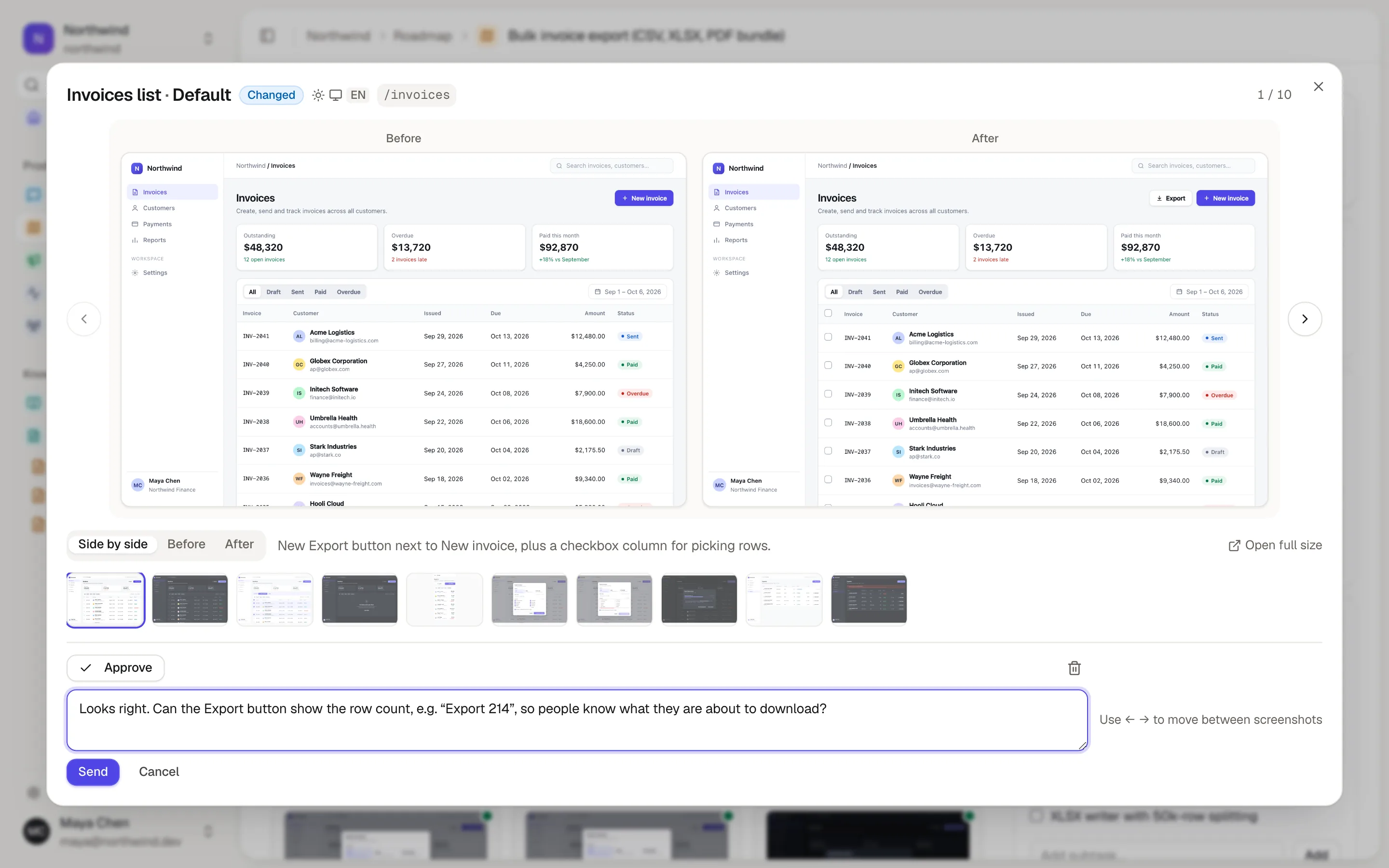The image size is (1389, 868).
Task: Open date range picker in Before screenshot
Action: [x=627, y=292]
